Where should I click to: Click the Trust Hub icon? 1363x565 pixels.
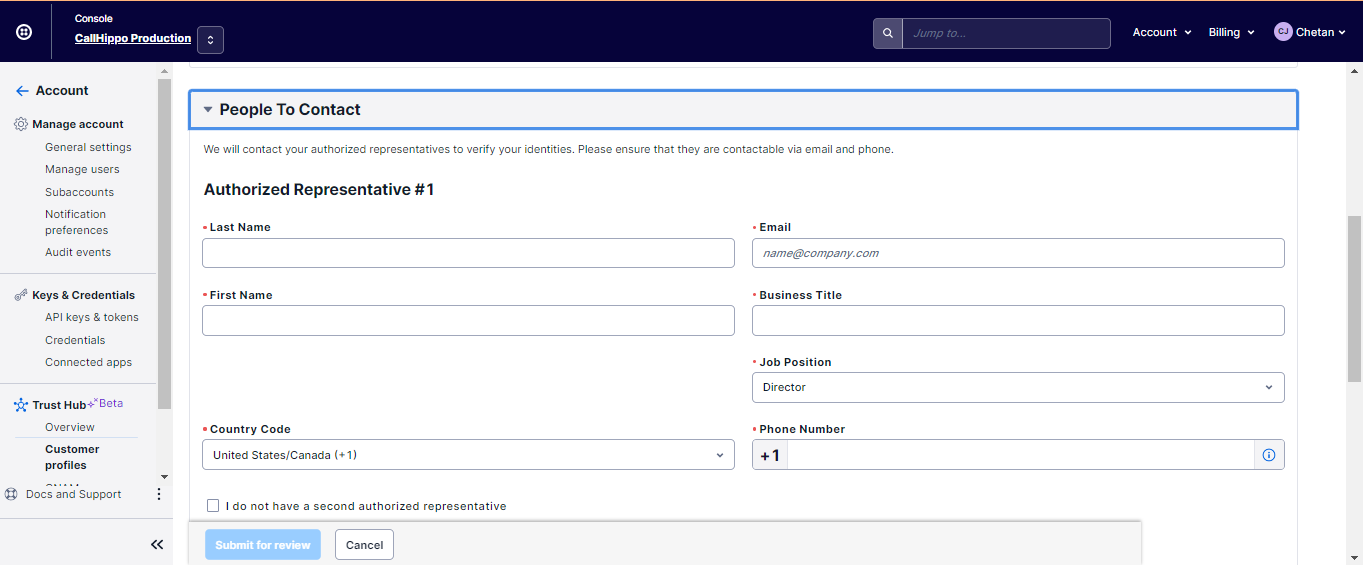(x=21, y=405)
